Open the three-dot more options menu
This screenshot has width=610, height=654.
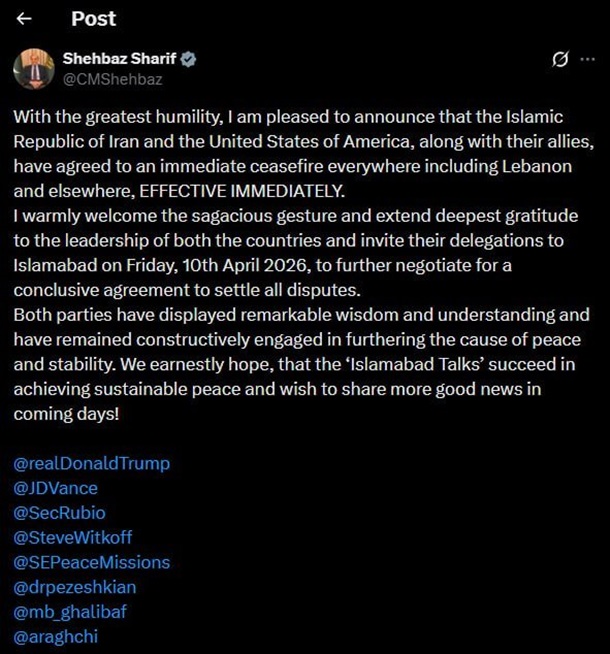click(x=587, y=60)
